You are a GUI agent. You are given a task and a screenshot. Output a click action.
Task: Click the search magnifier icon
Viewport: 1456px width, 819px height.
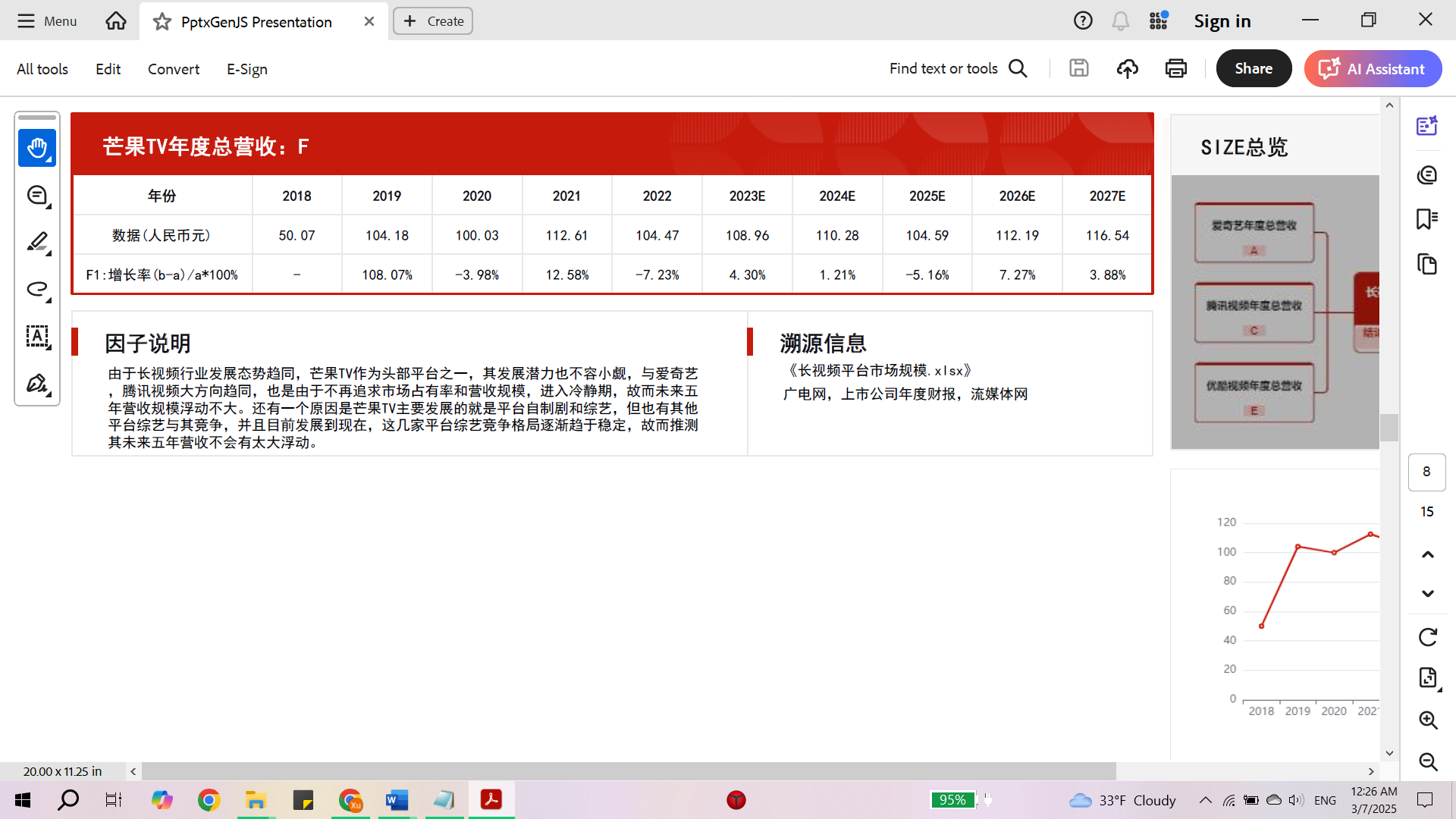(x=1018, y=68)
